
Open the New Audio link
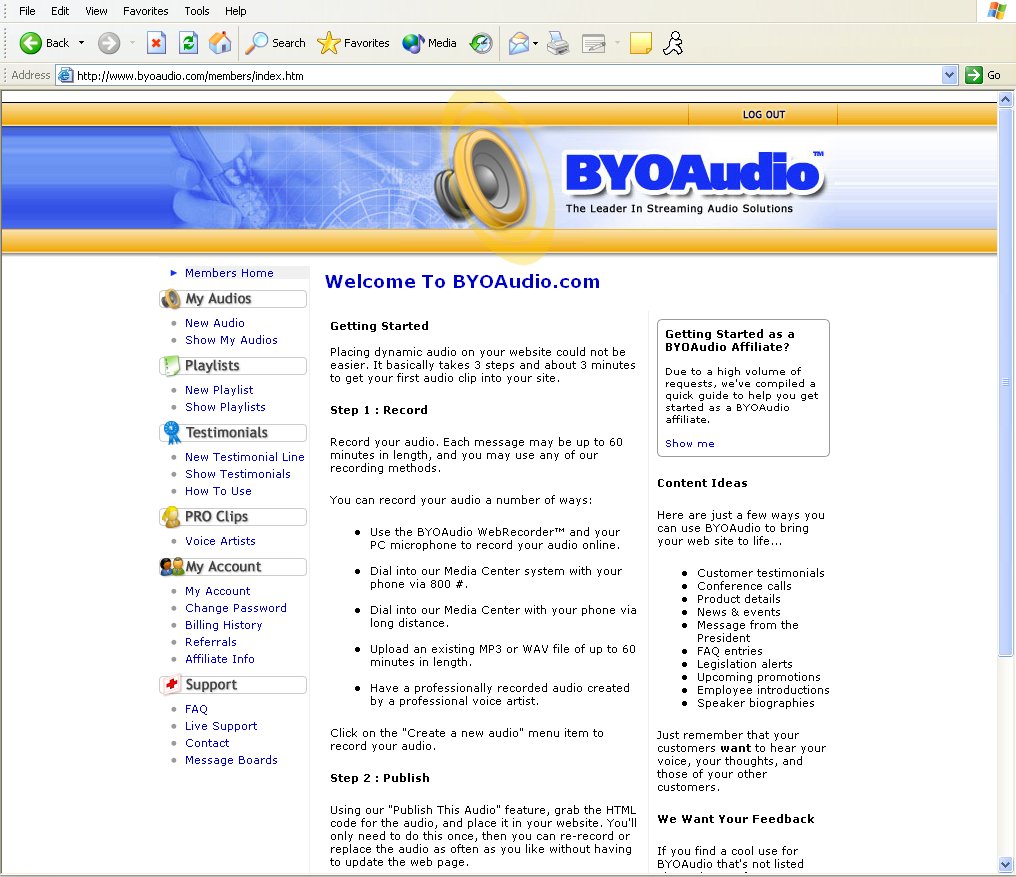pyautogui.click(x=214, y=323)
